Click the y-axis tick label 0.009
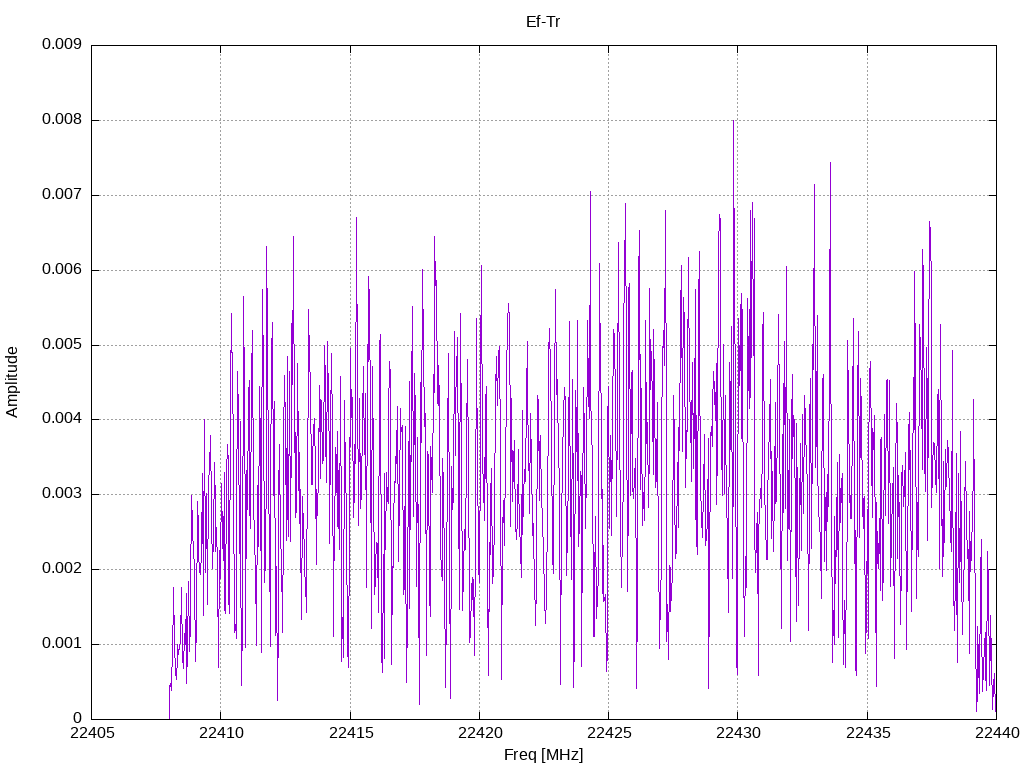The height and width of the screenshot is (768, 1024). pyautogui.click(x=62, y=44)
